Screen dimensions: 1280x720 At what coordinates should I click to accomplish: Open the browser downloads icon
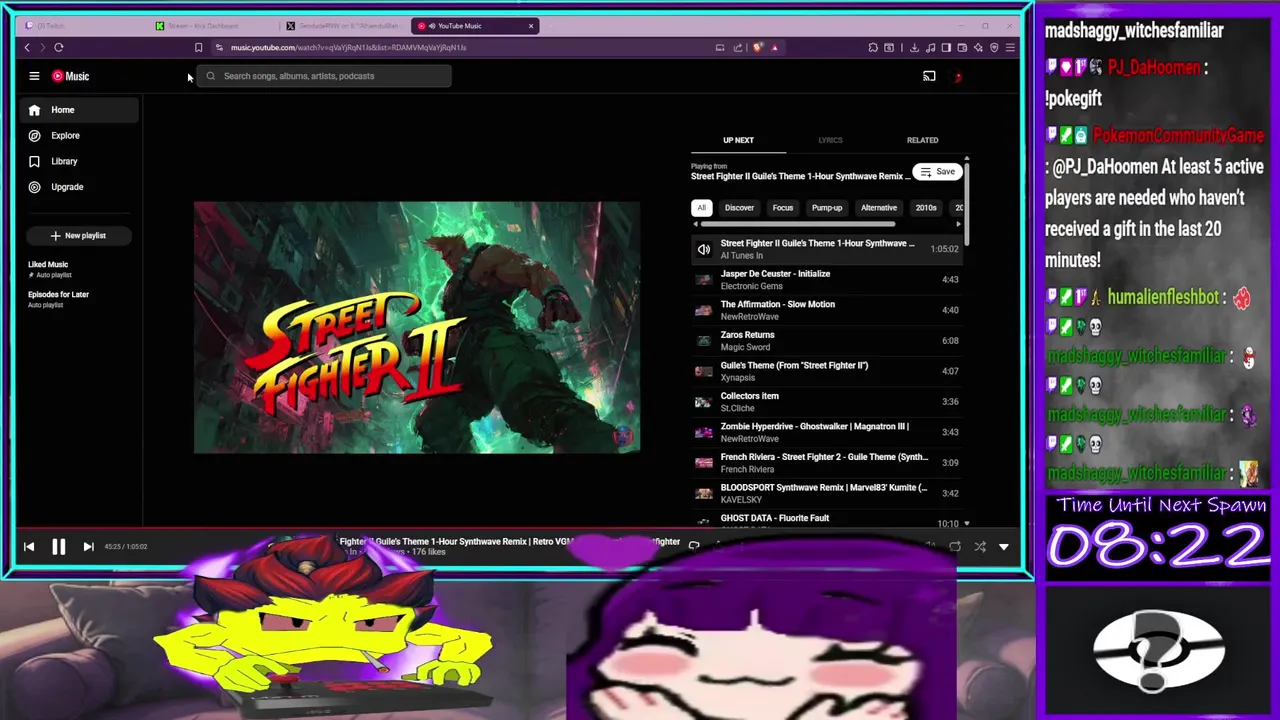914,47
